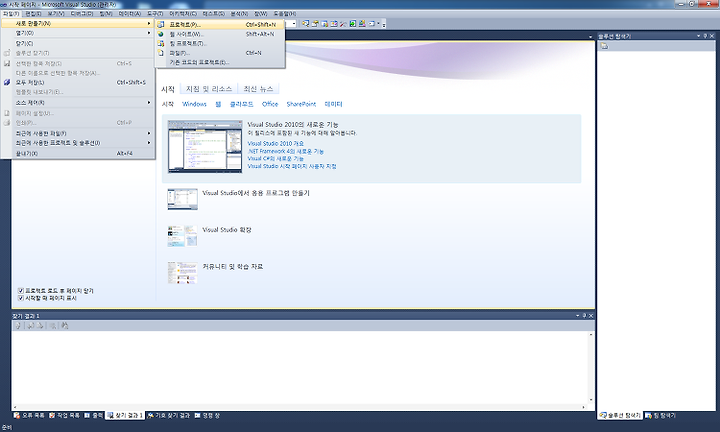
Task: Open the 지침 및 리소스 start page tab
Action: tap(209, 89)
